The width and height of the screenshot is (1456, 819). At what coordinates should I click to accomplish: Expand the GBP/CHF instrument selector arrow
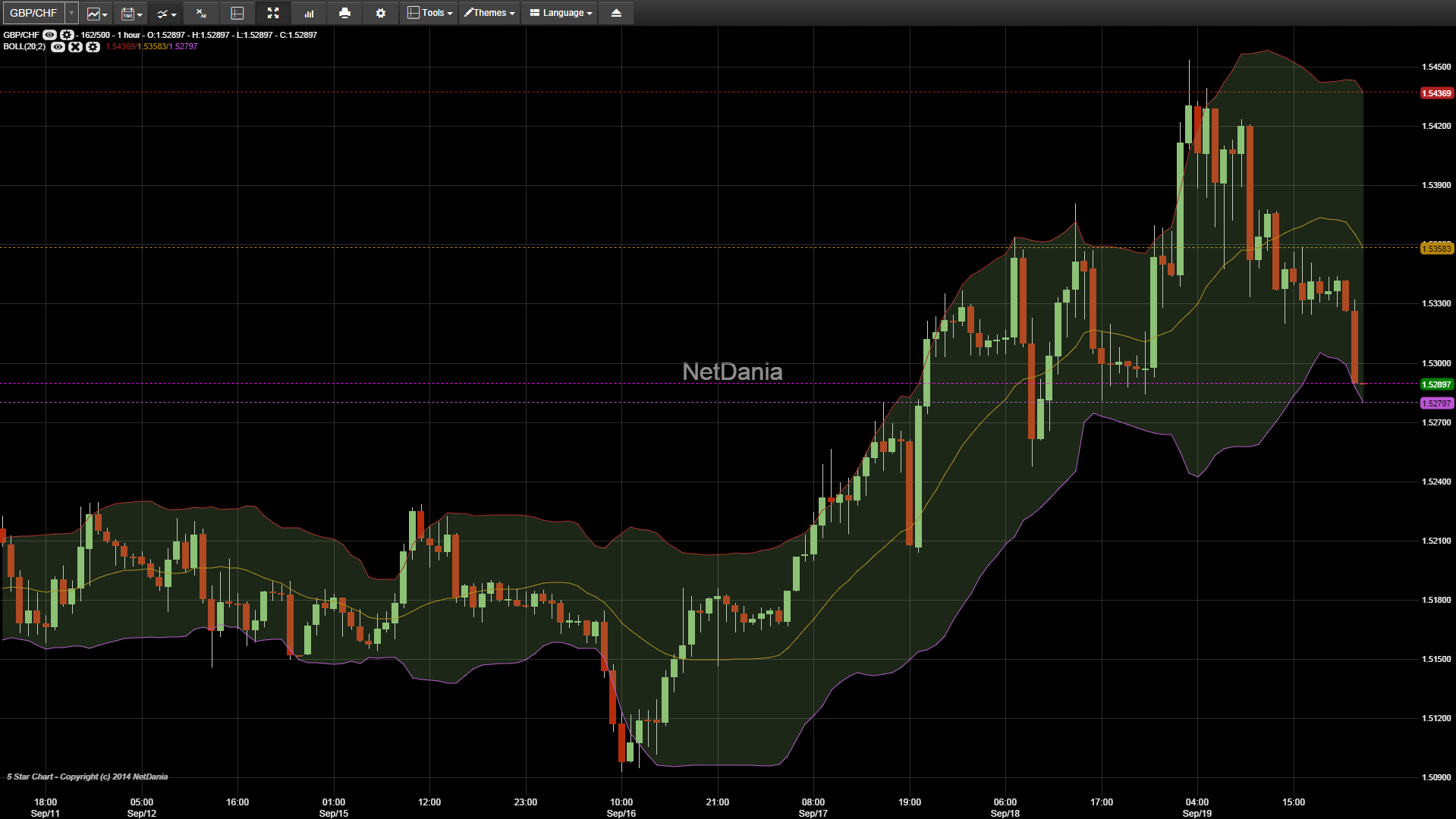(x=71, y=13)
